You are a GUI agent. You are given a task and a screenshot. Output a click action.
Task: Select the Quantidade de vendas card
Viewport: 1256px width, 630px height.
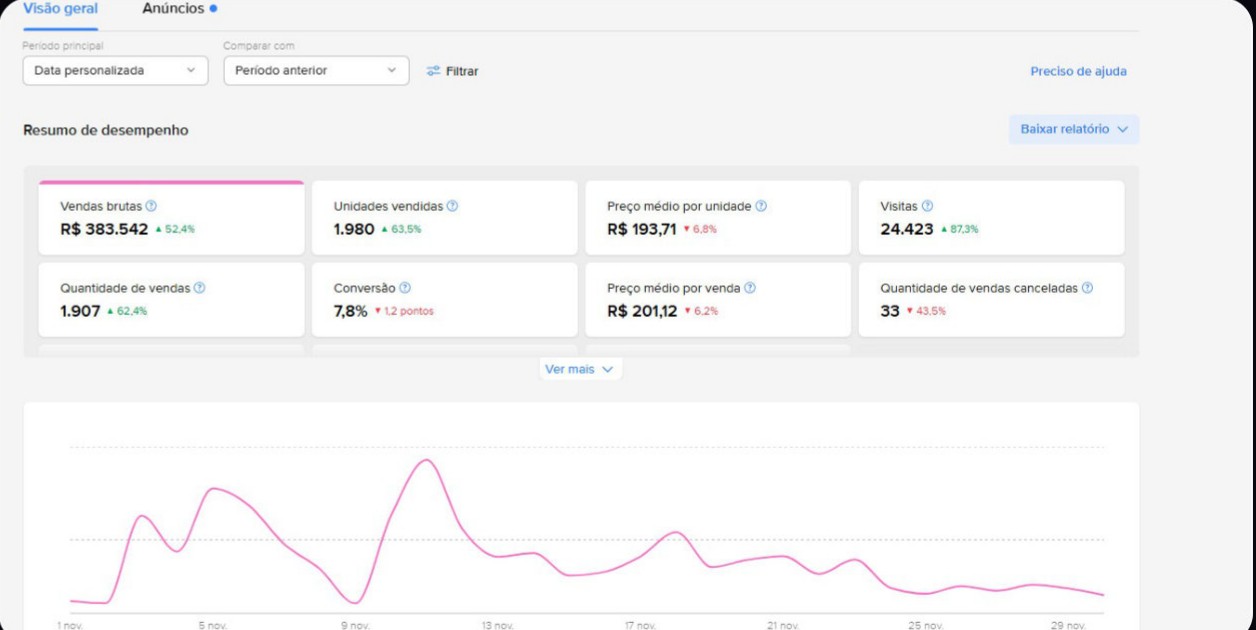tap(171, 300)
